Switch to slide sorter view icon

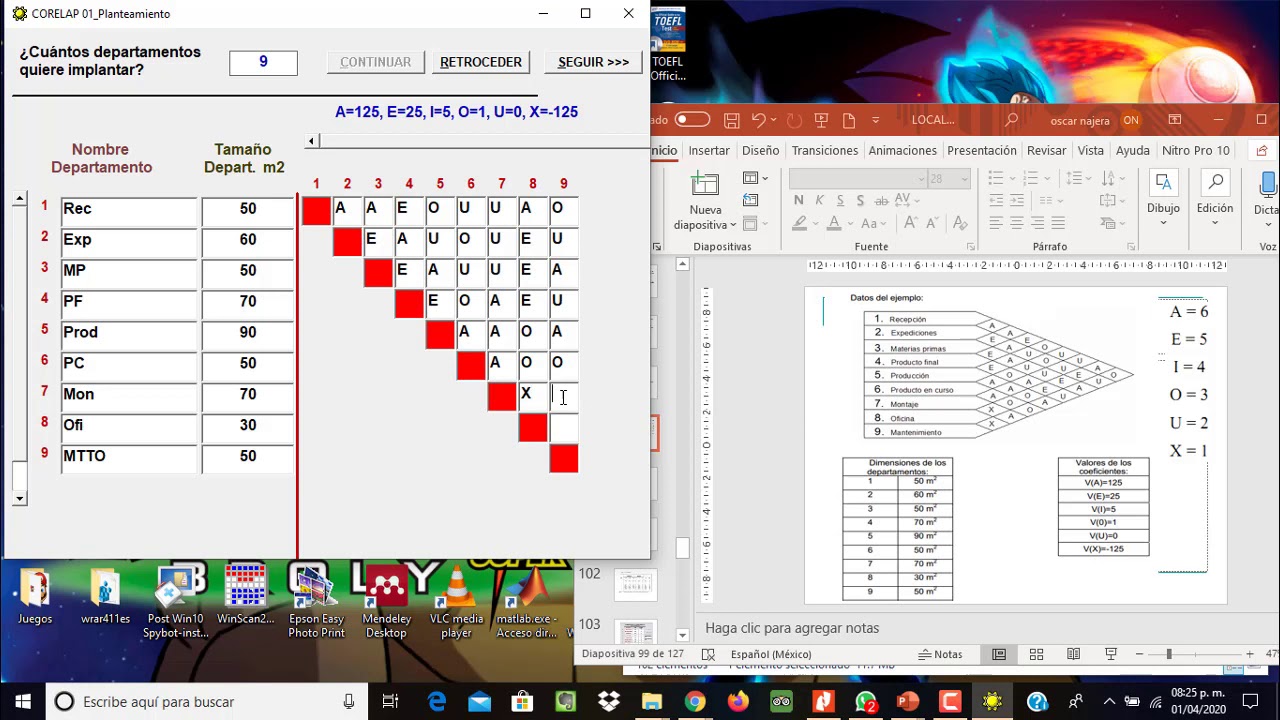click(x=1036, y=654)
